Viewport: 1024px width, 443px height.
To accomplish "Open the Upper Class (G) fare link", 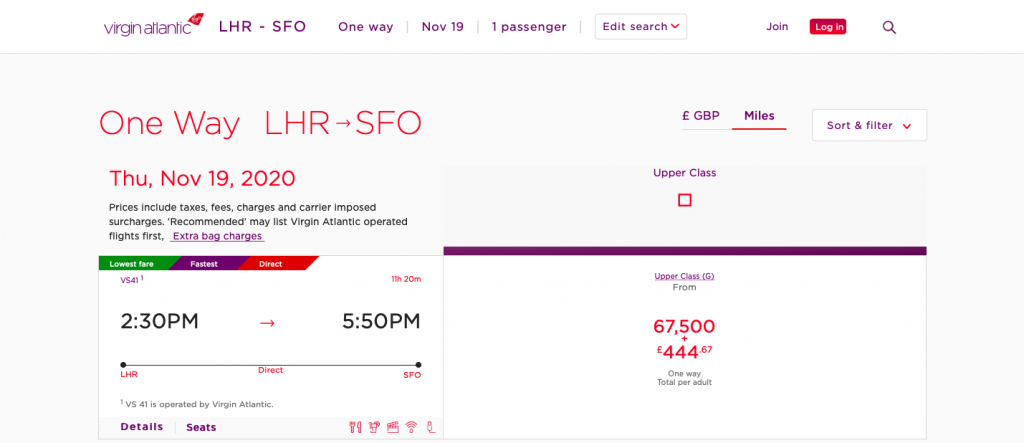I will pos(684,276).
